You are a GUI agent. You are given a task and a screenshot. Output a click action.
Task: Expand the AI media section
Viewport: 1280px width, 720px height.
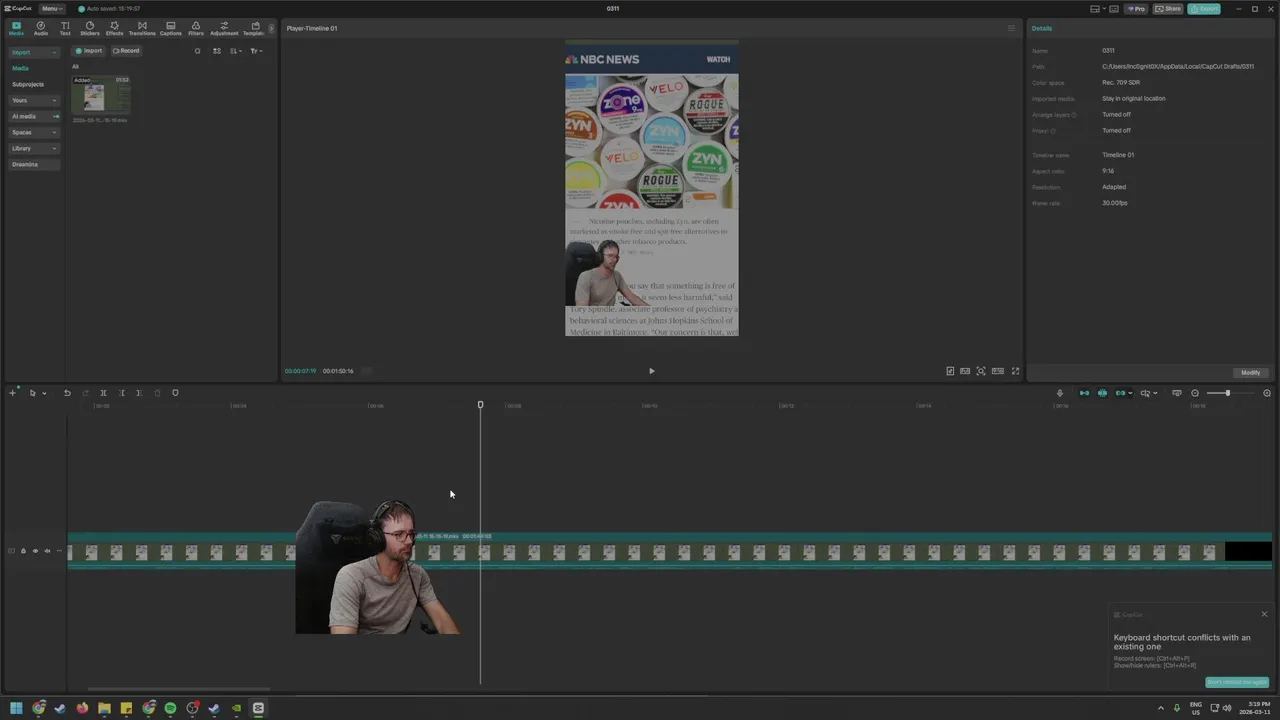[34, 116]
